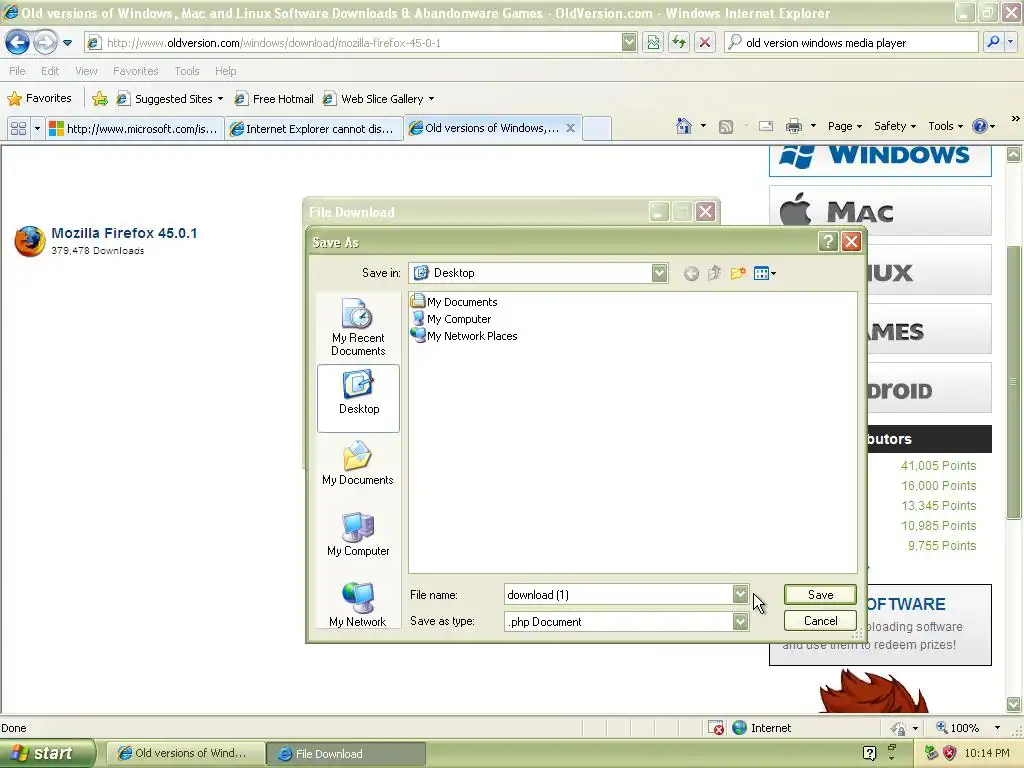Click the Home icon in command bar
Viewport: 1024px width, 768px height.
(x=684, y=126)
